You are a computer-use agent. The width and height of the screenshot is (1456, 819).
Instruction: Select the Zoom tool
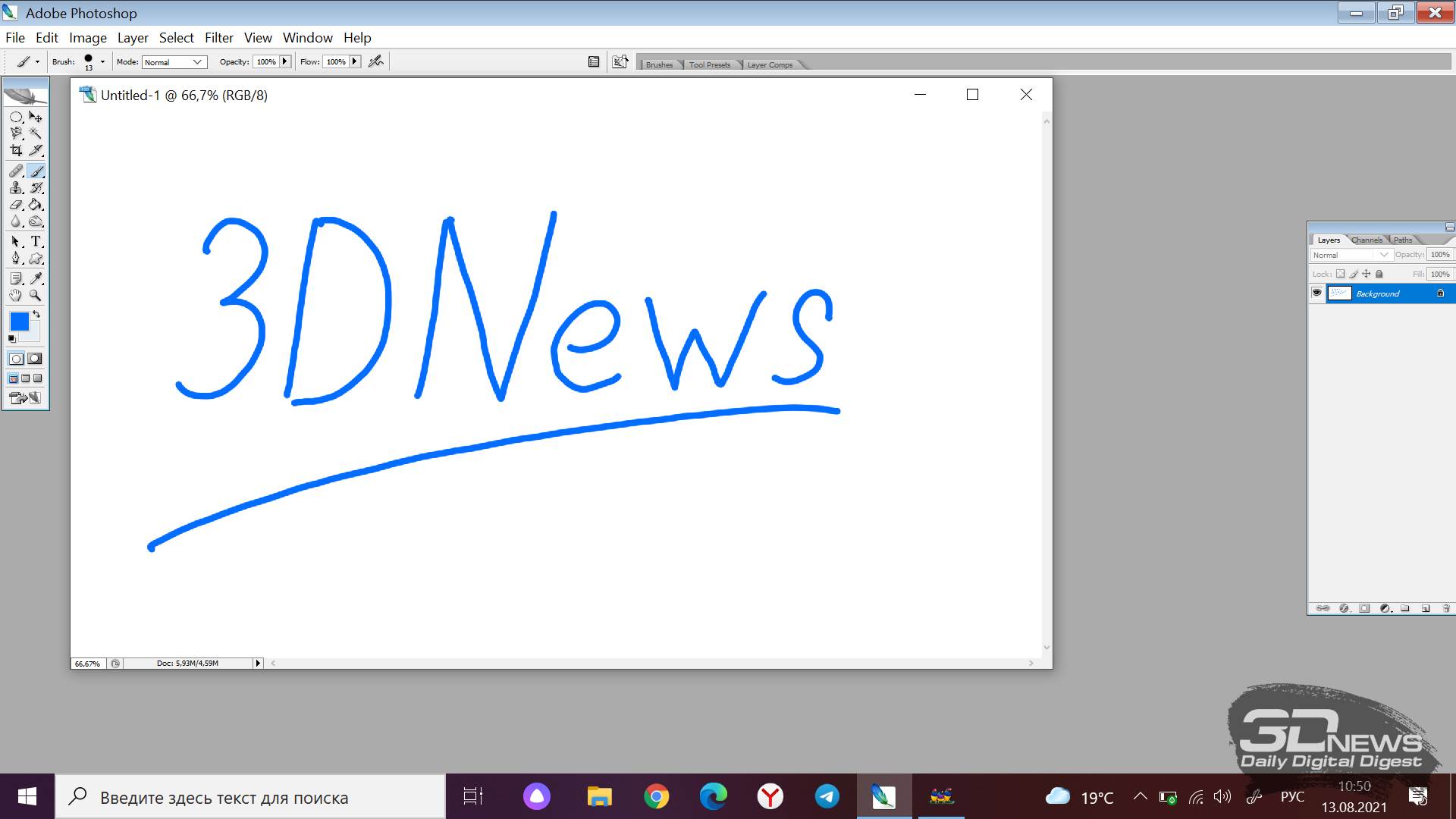(36, 295)
